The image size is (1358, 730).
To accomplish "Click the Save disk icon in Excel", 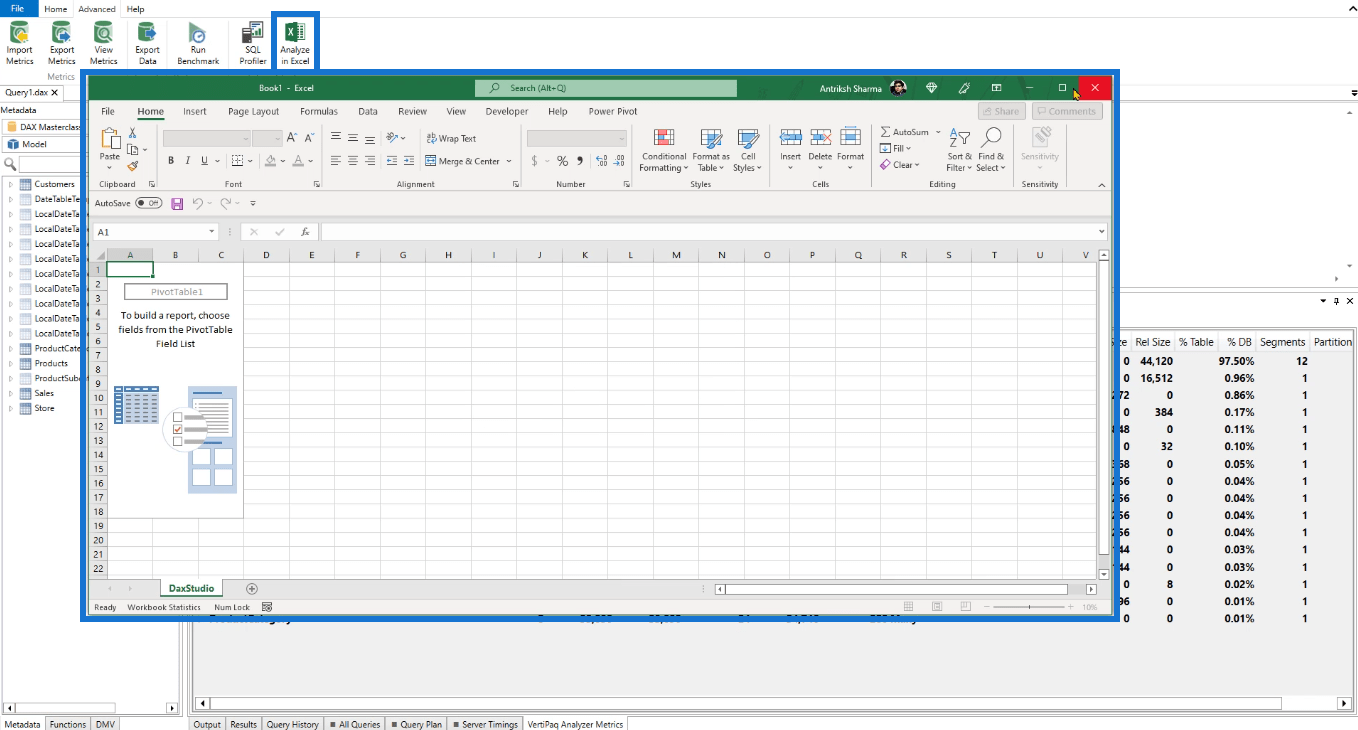I will pyautogui.click(x=177, y=203).
